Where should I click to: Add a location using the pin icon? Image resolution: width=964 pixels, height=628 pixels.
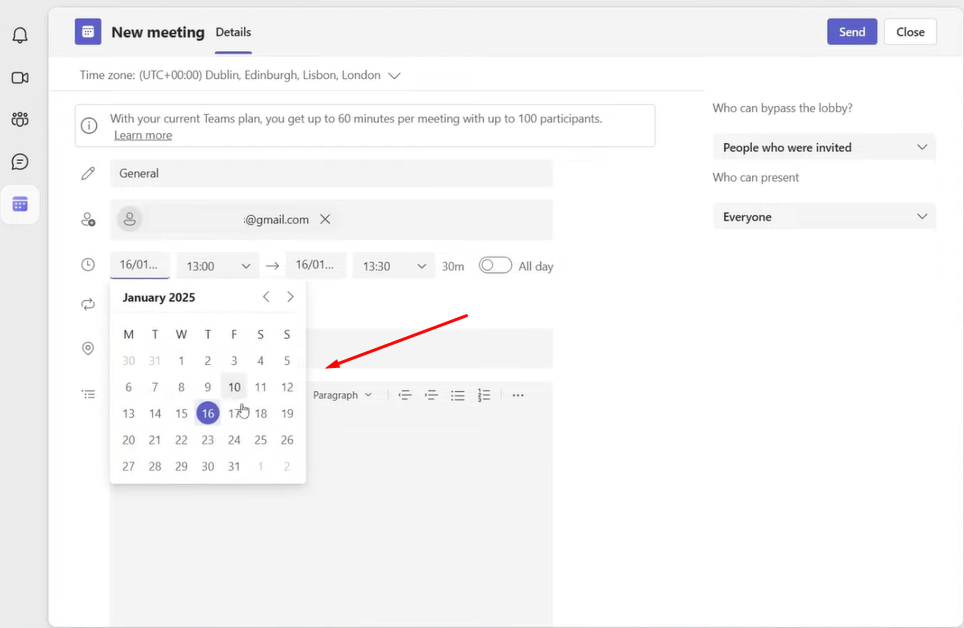point(88,348)
